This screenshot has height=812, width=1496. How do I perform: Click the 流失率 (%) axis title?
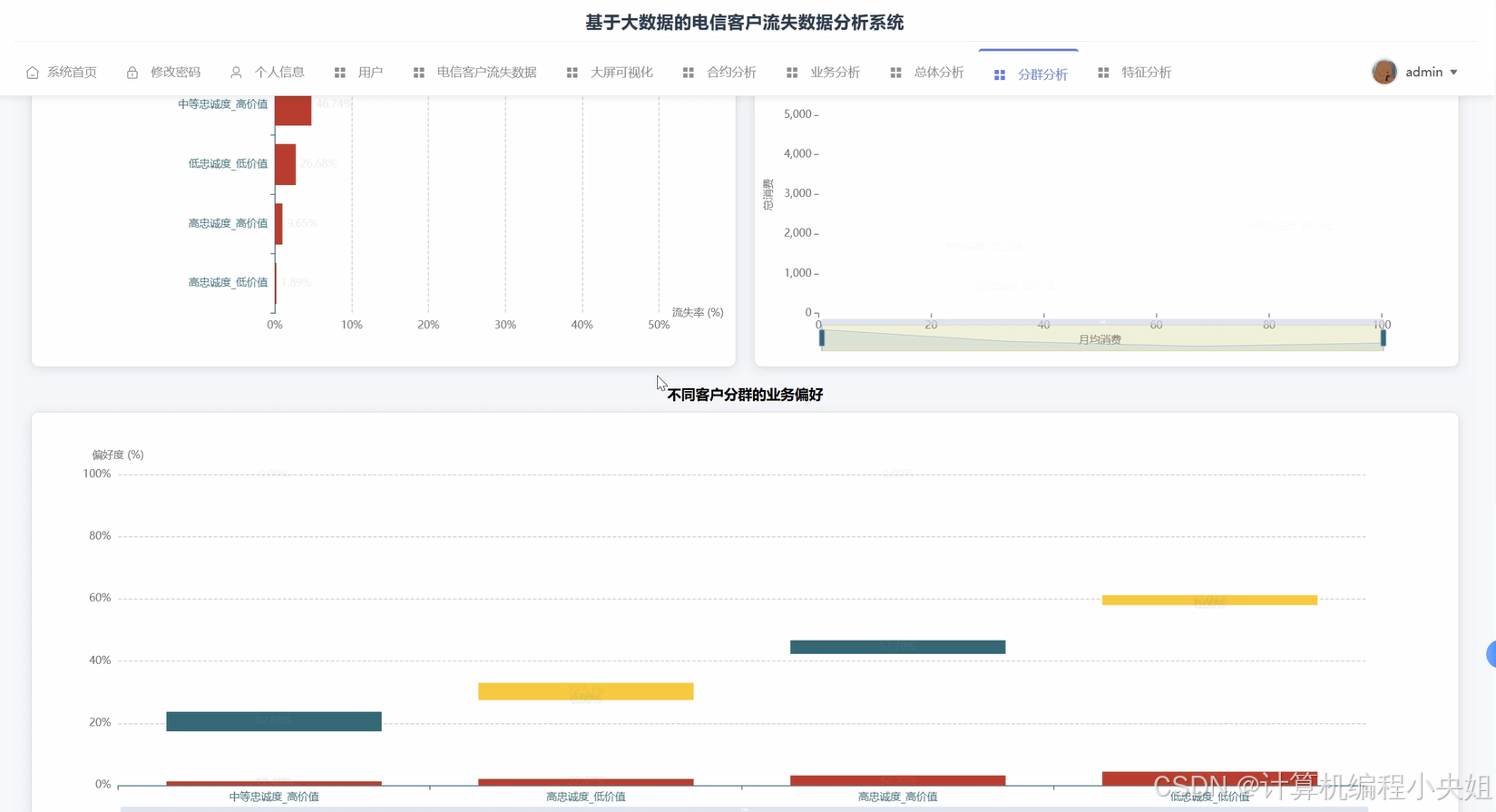tap(698, 312)
